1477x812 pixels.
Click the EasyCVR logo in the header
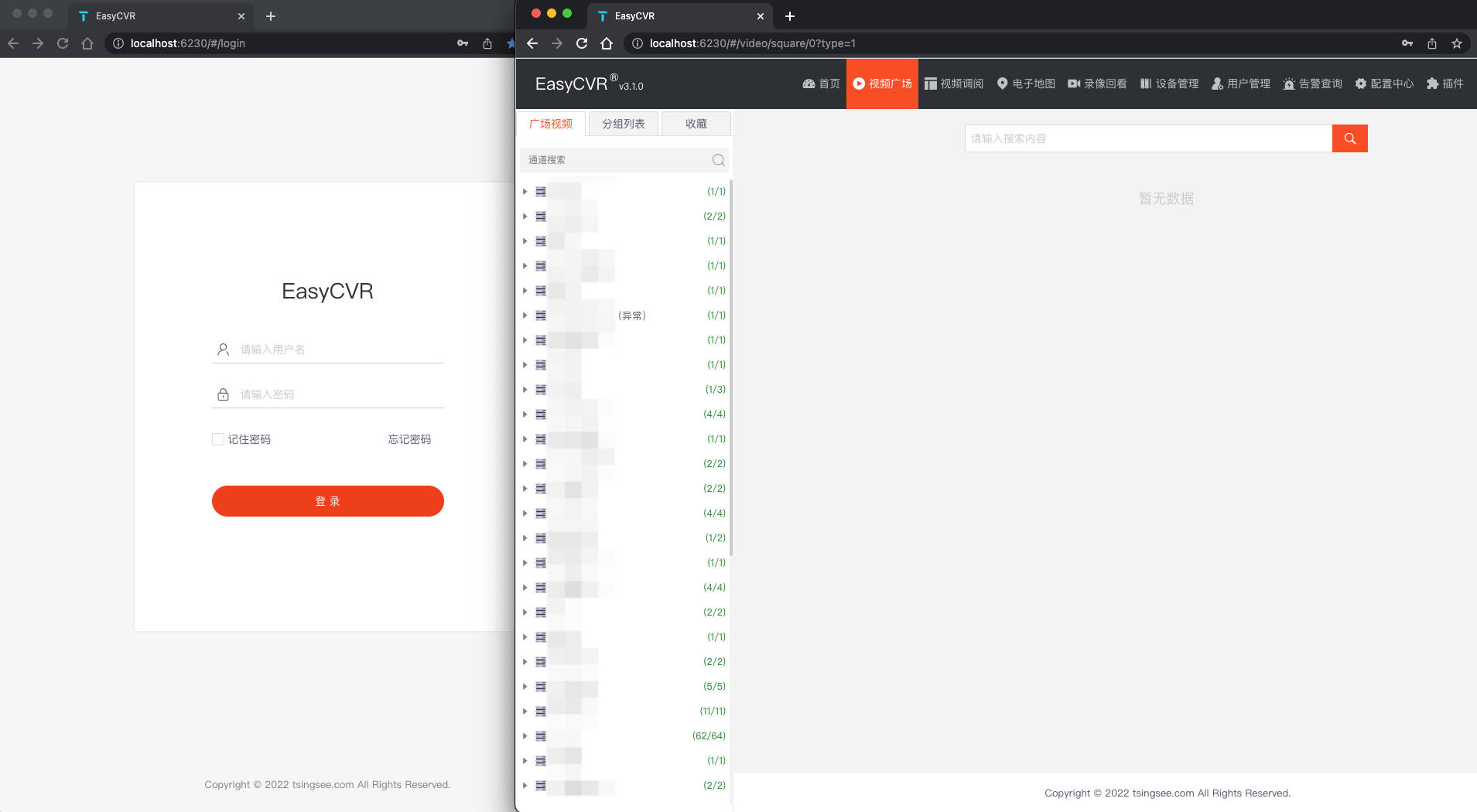coord(589,84)
